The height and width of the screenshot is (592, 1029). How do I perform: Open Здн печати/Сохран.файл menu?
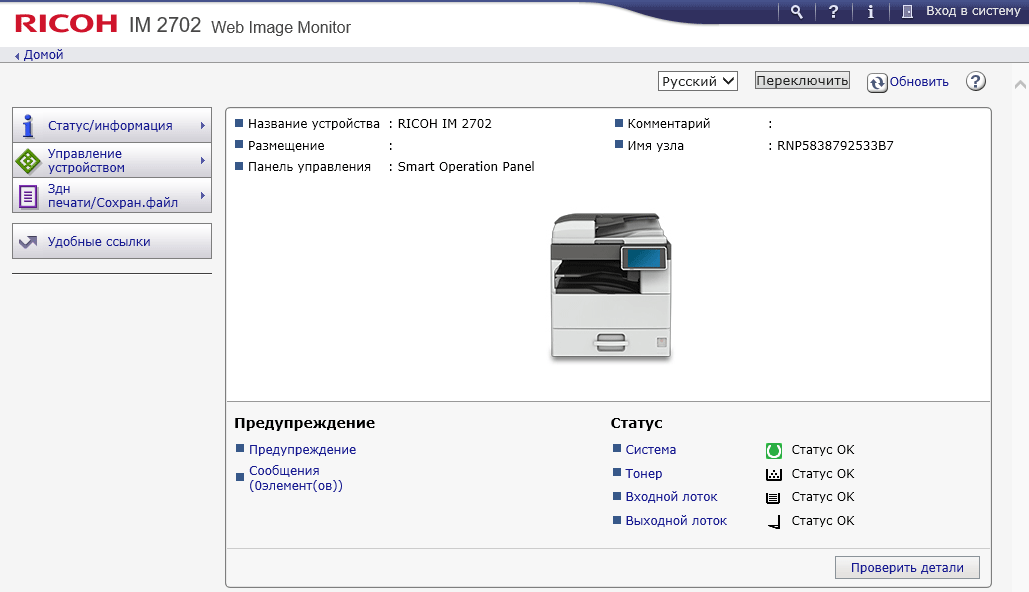click(112, 195)
